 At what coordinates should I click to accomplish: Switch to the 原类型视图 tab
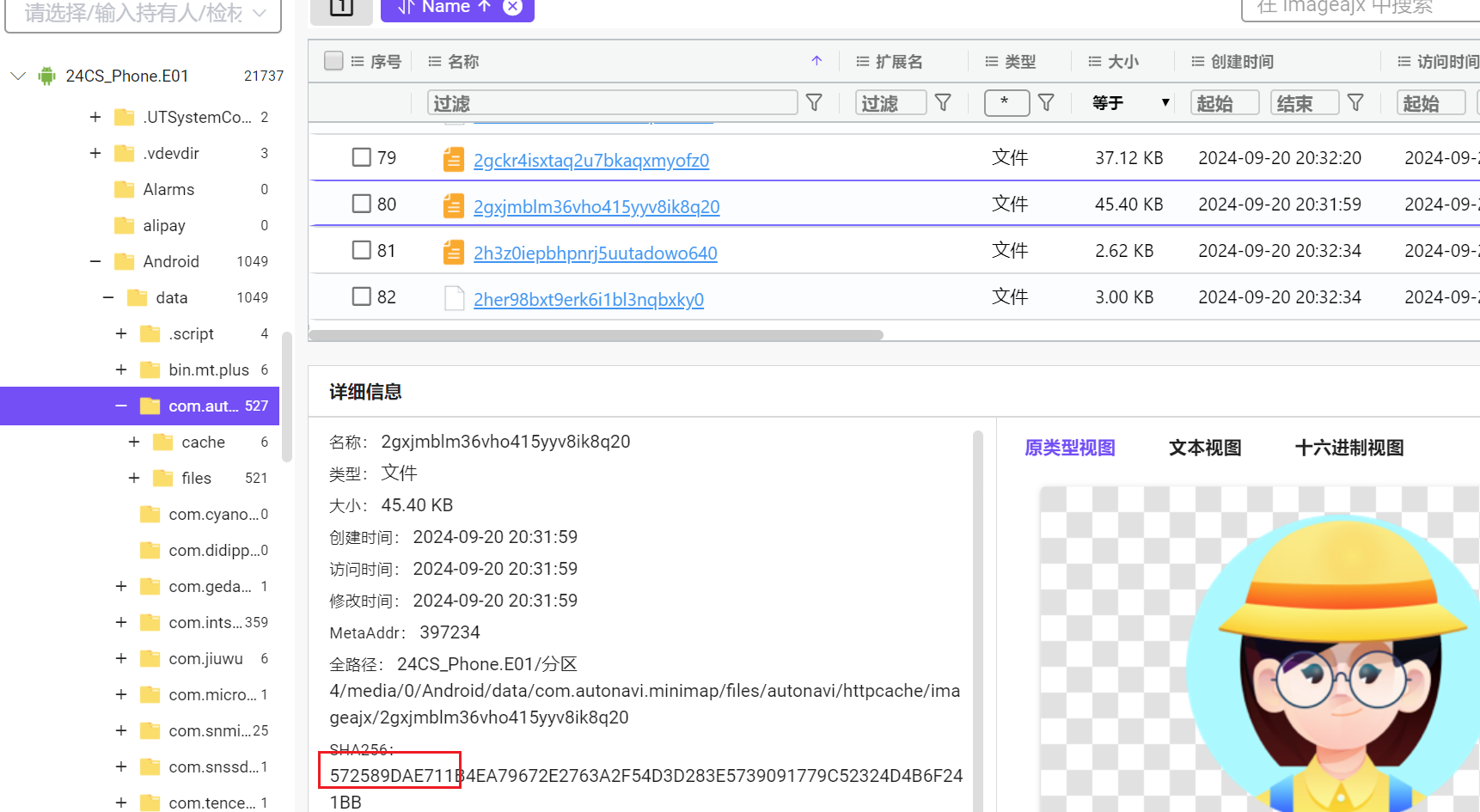[1070, 448]
